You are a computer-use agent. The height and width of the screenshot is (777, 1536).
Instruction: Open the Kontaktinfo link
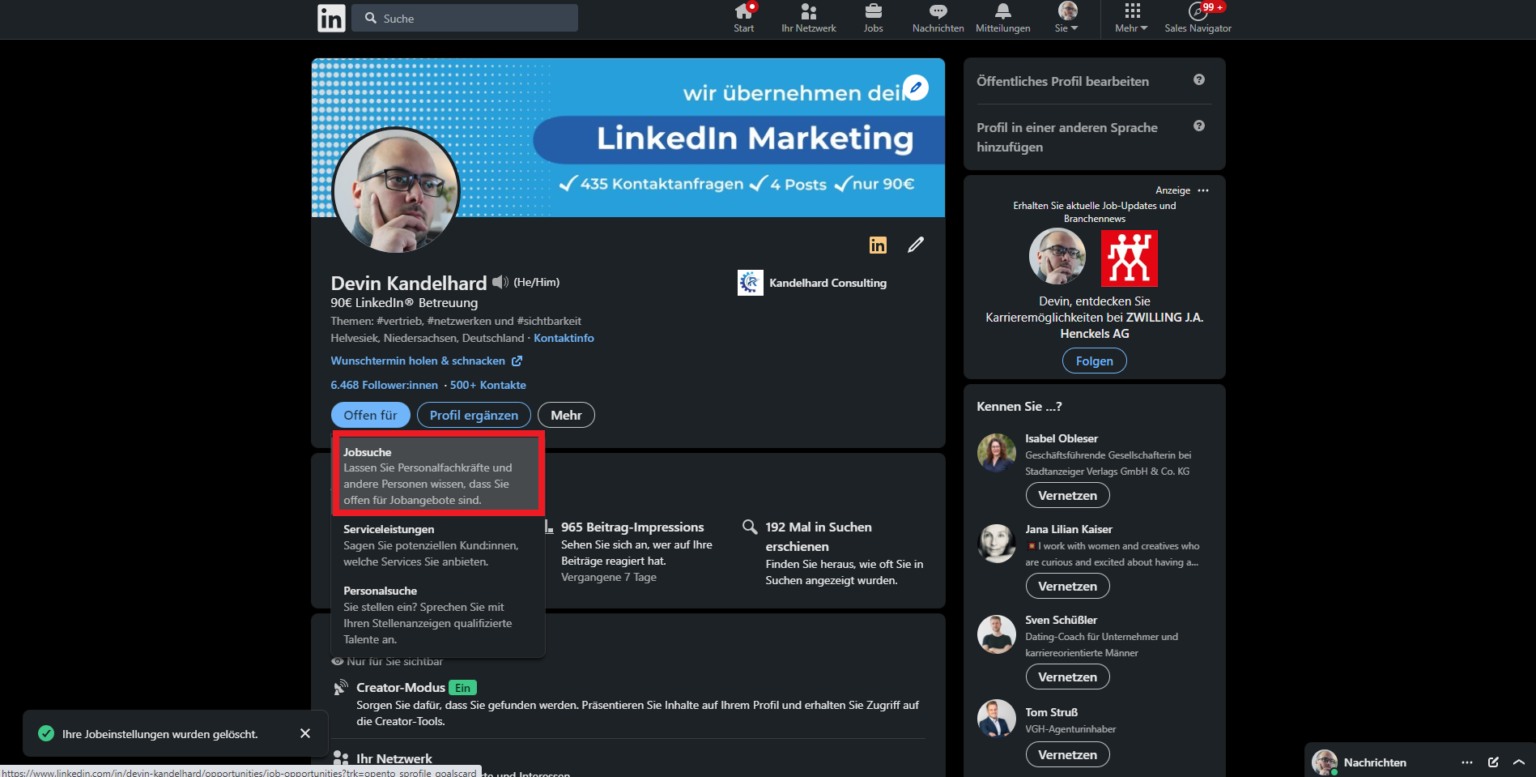pos(563,338)
